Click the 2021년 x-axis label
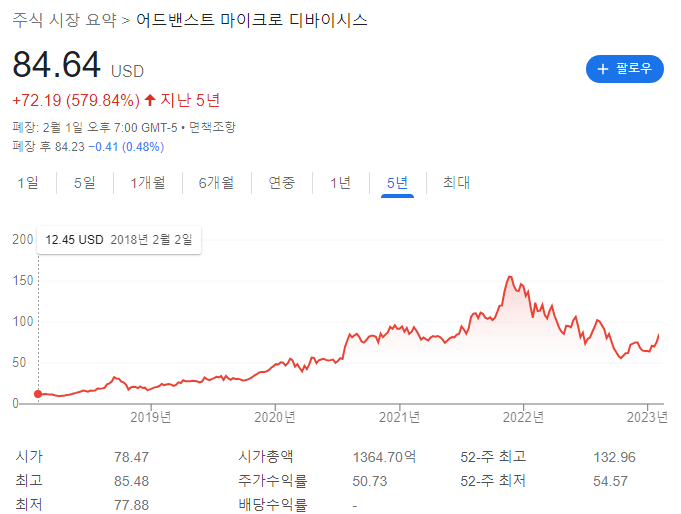 tap(399, 417)
